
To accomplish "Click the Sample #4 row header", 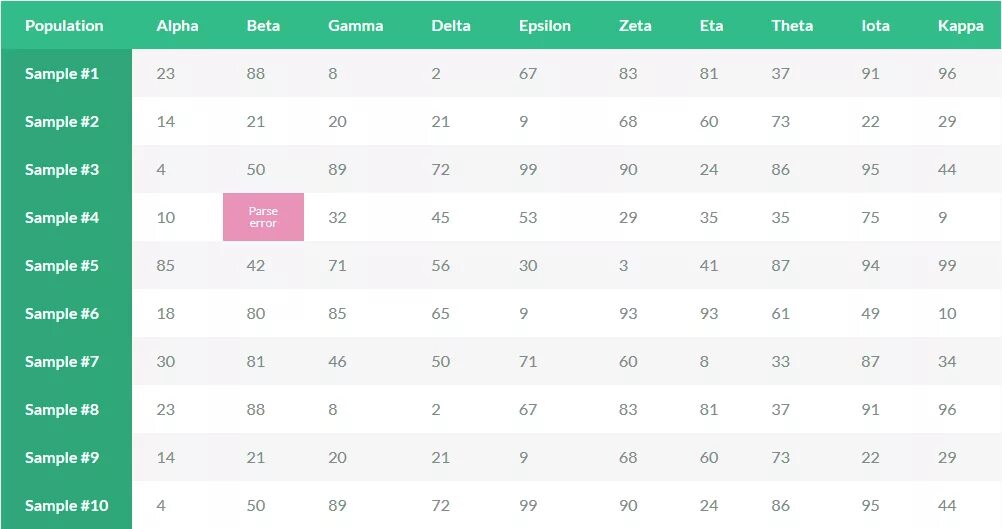I will pos(62,218).
